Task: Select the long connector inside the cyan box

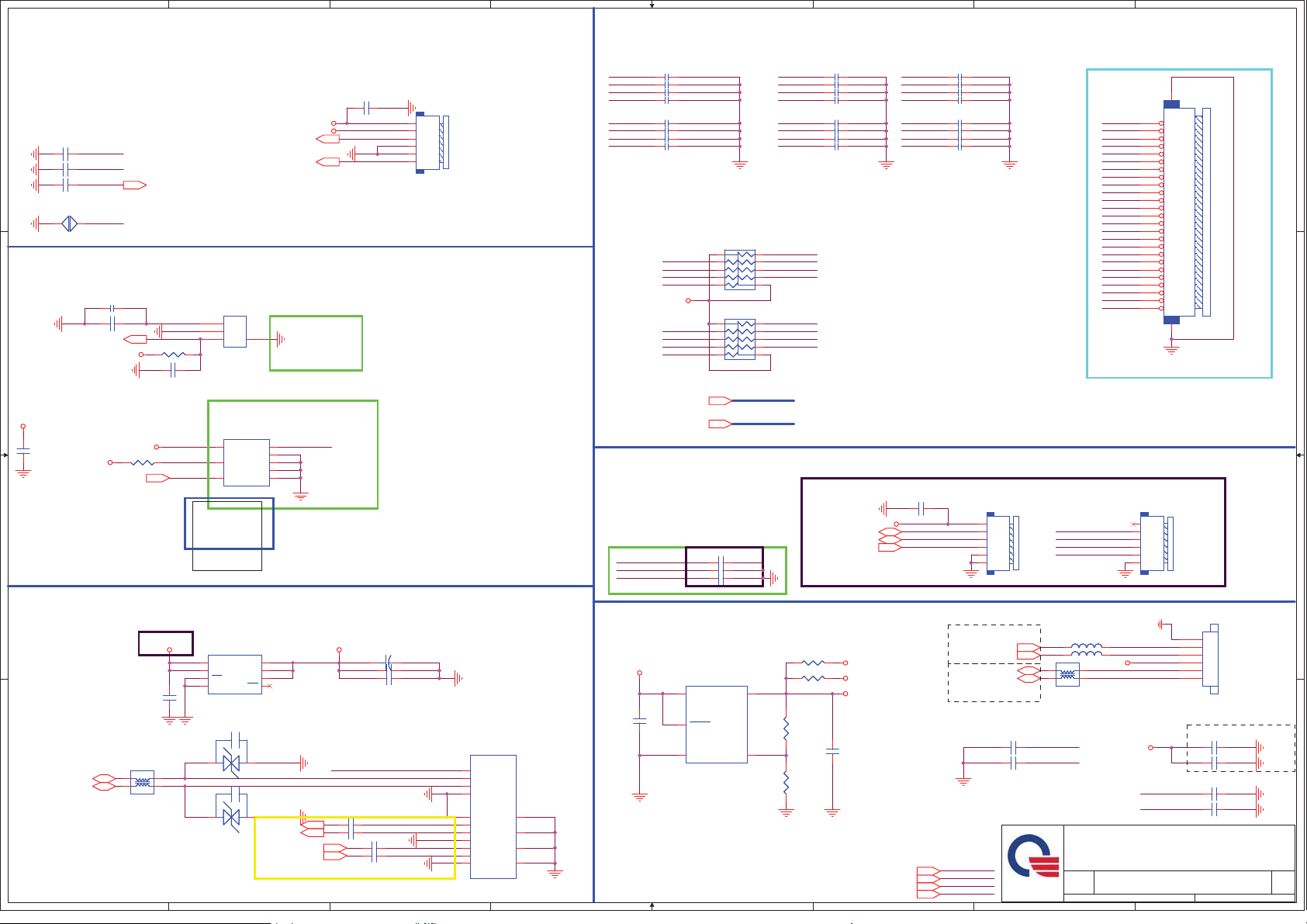Action: click(x=1179, y=212)
